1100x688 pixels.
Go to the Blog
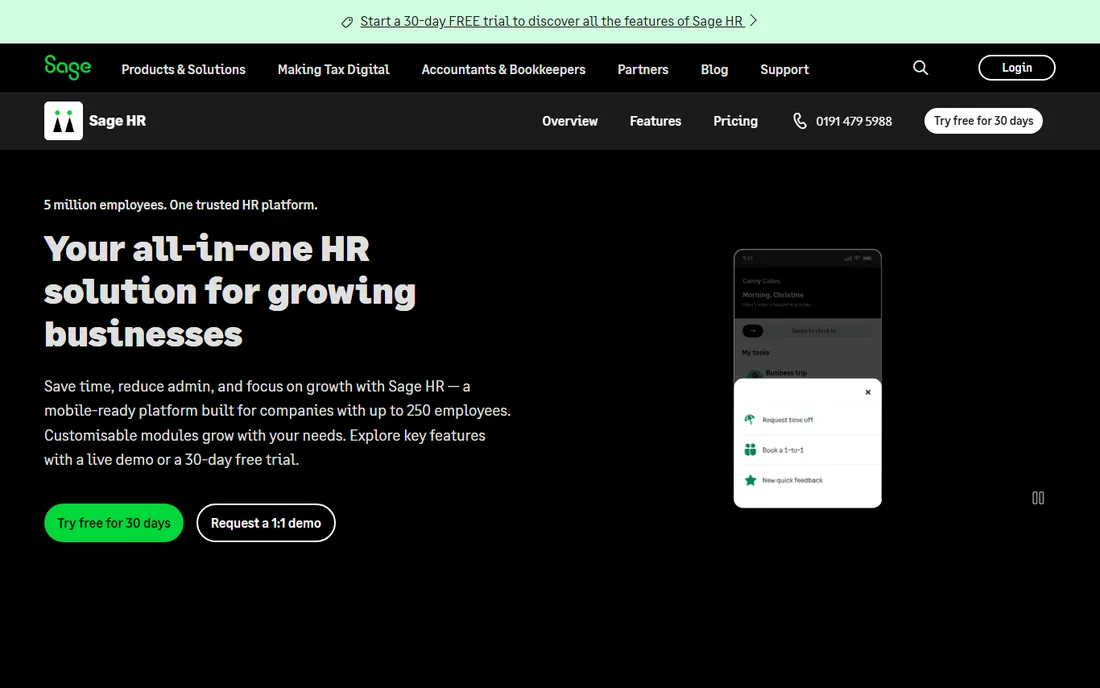tap(714, 69)
